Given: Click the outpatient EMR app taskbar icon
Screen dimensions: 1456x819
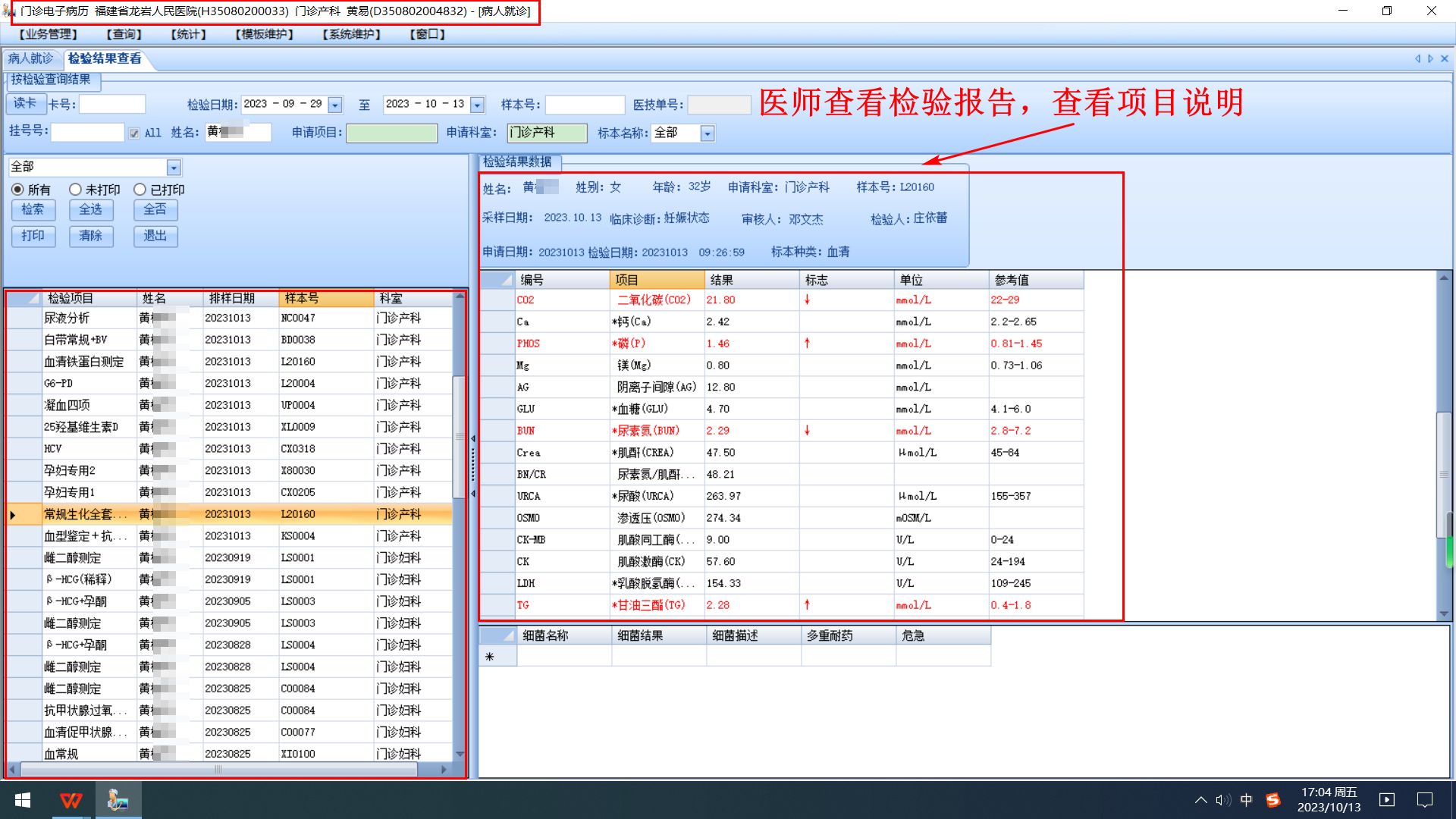Looking at the screenshot, I should pos(118,800).
